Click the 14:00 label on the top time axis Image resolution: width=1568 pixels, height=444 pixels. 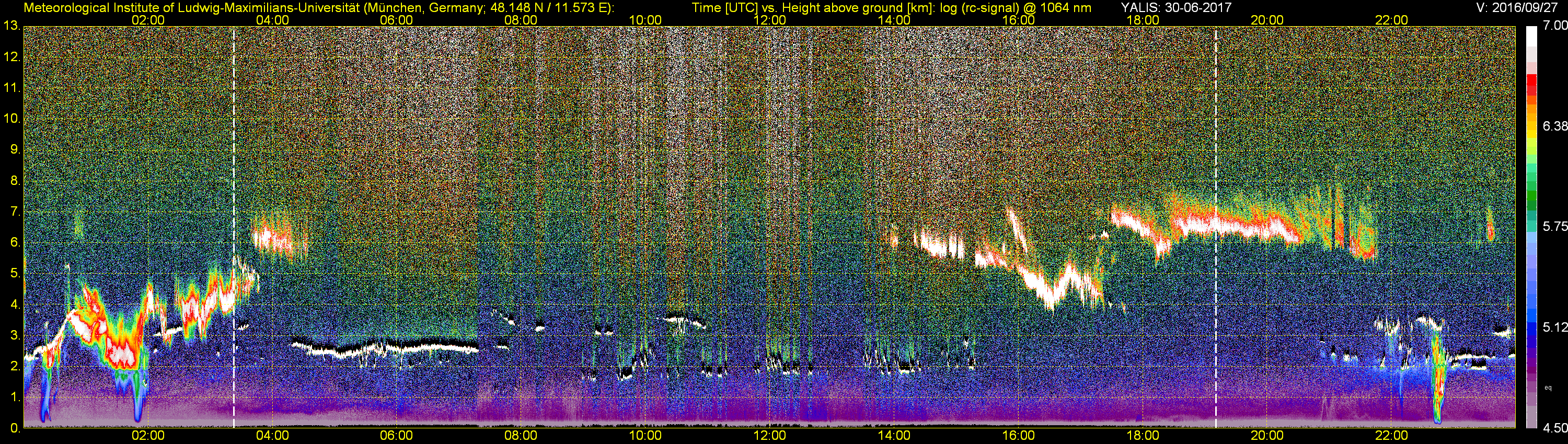[x=894, y=20]
